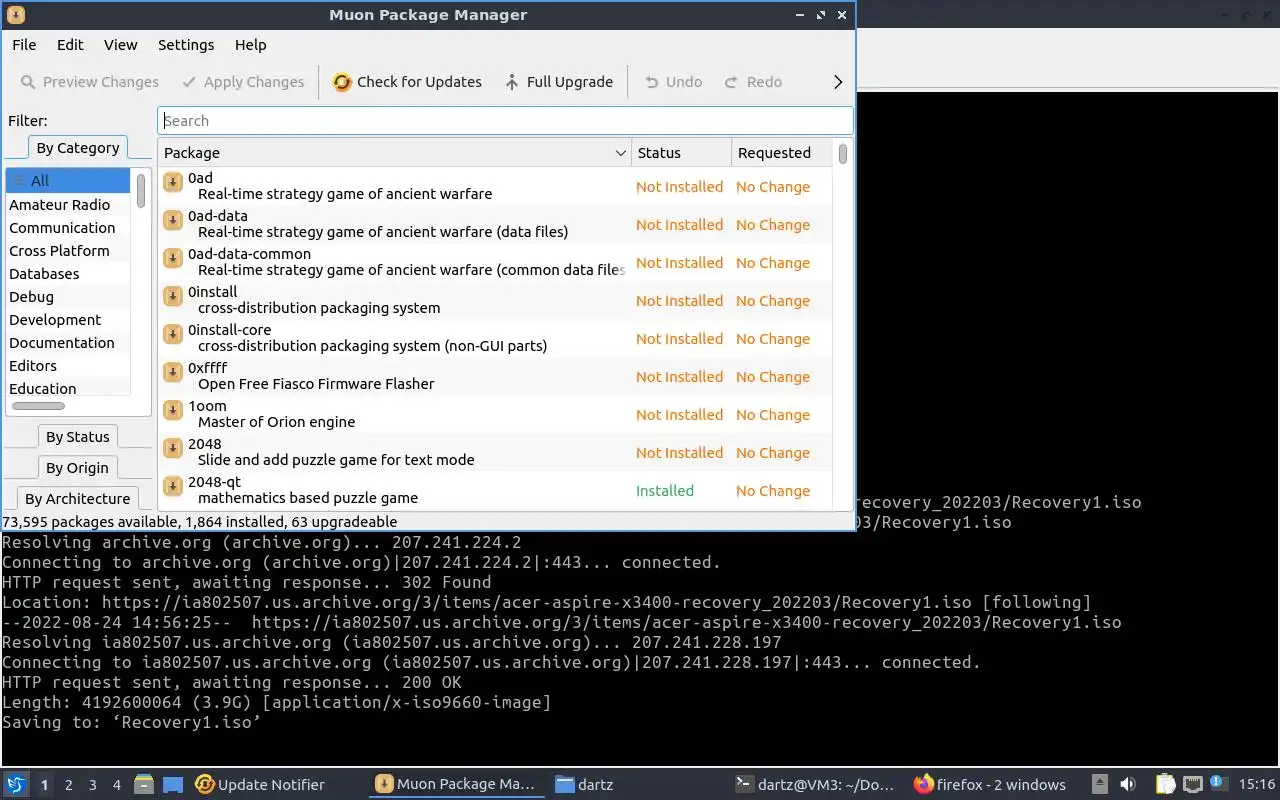Sort by the Package column header
Image resolution: width=1280 pixels, height=800 pixels.
coord(395,153)
